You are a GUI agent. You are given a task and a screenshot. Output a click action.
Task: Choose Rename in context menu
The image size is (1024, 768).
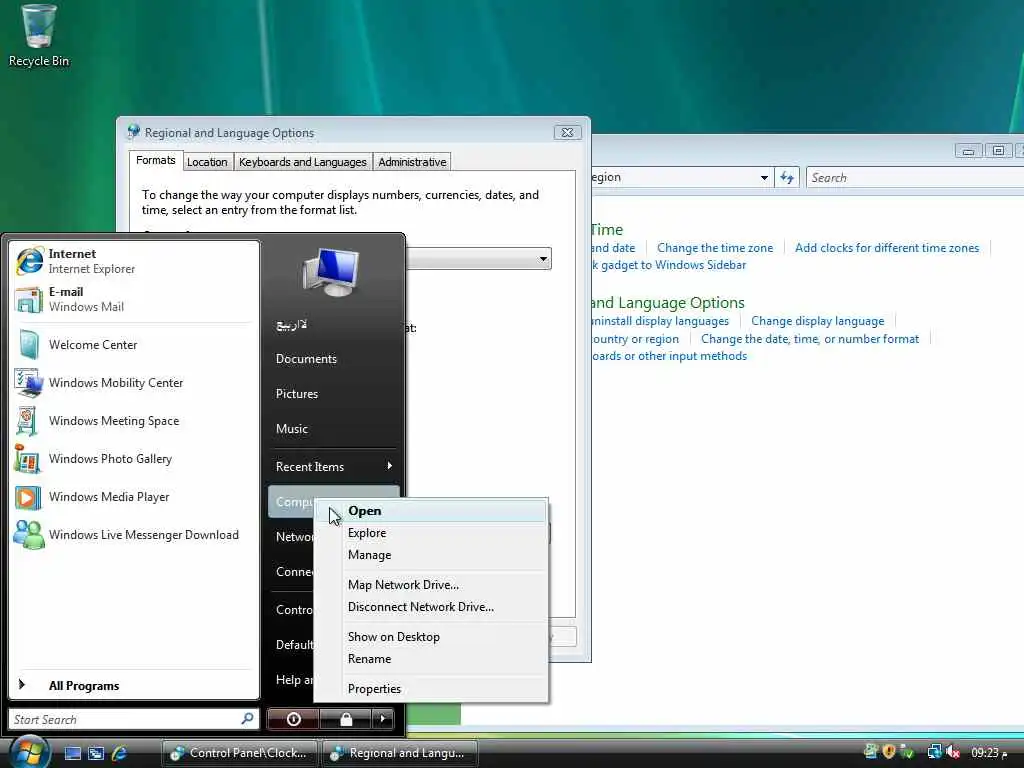(431, 659)
